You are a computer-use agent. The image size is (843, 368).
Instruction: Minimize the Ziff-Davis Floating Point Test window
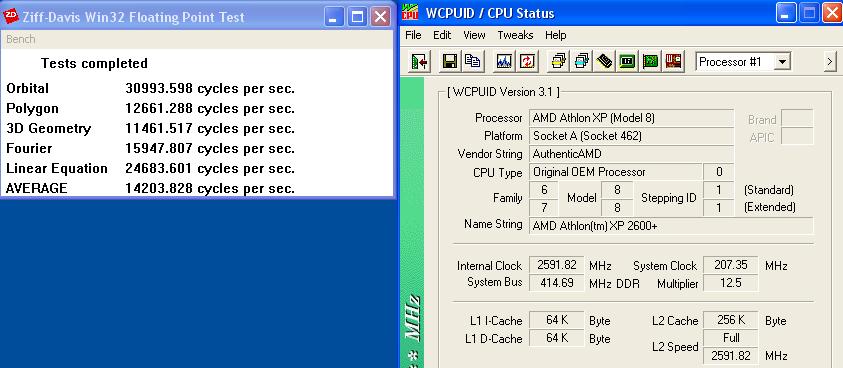pyautogui.click(x=333, y=17)
